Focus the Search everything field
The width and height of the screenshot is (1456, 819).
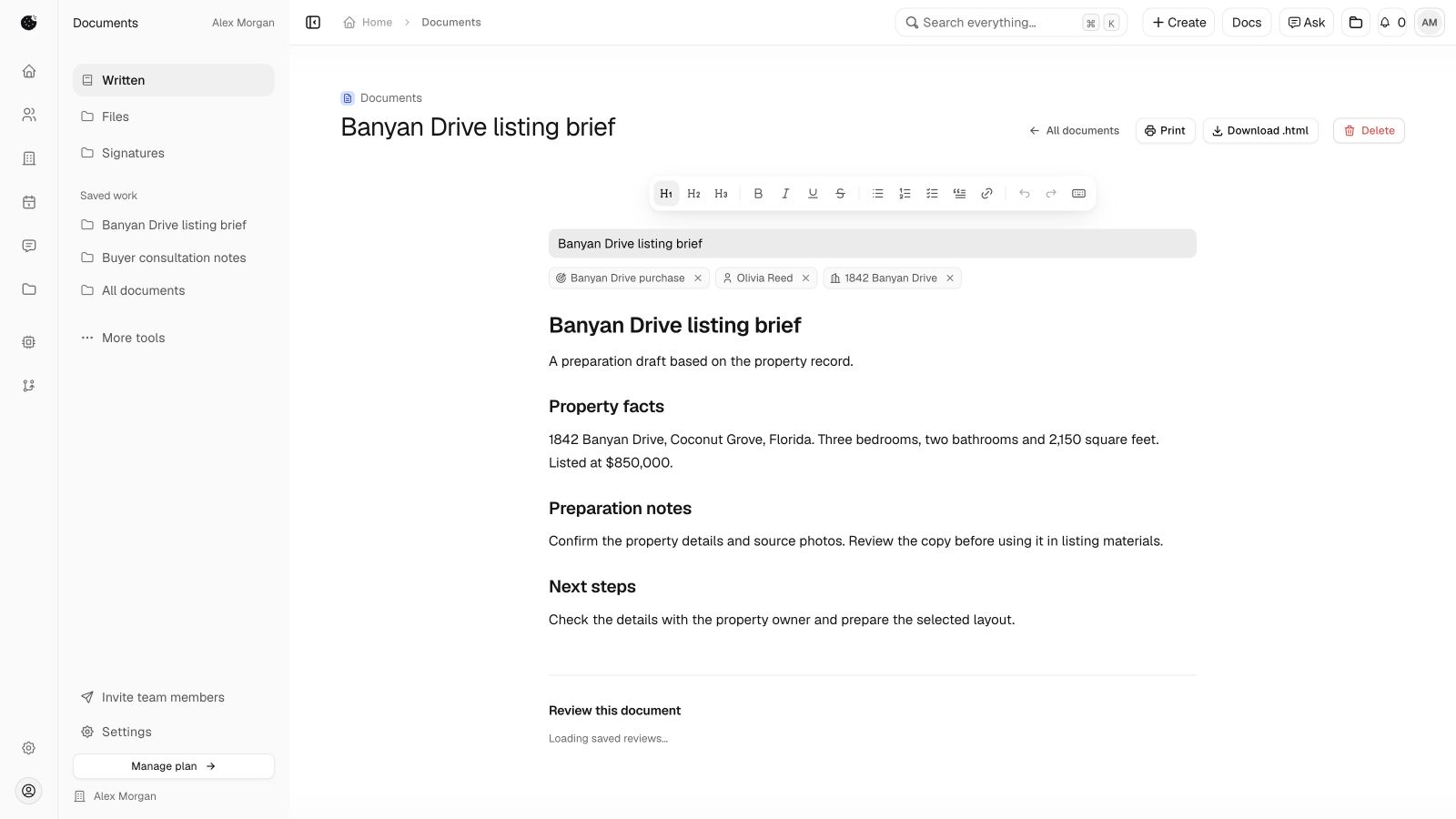1011,23
